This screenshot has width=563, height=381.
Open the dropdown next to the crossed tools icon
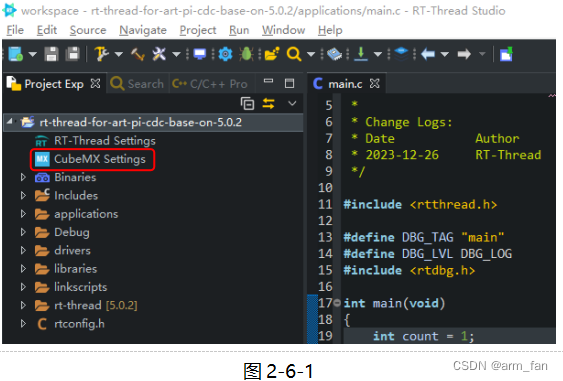tap(176, 55)
